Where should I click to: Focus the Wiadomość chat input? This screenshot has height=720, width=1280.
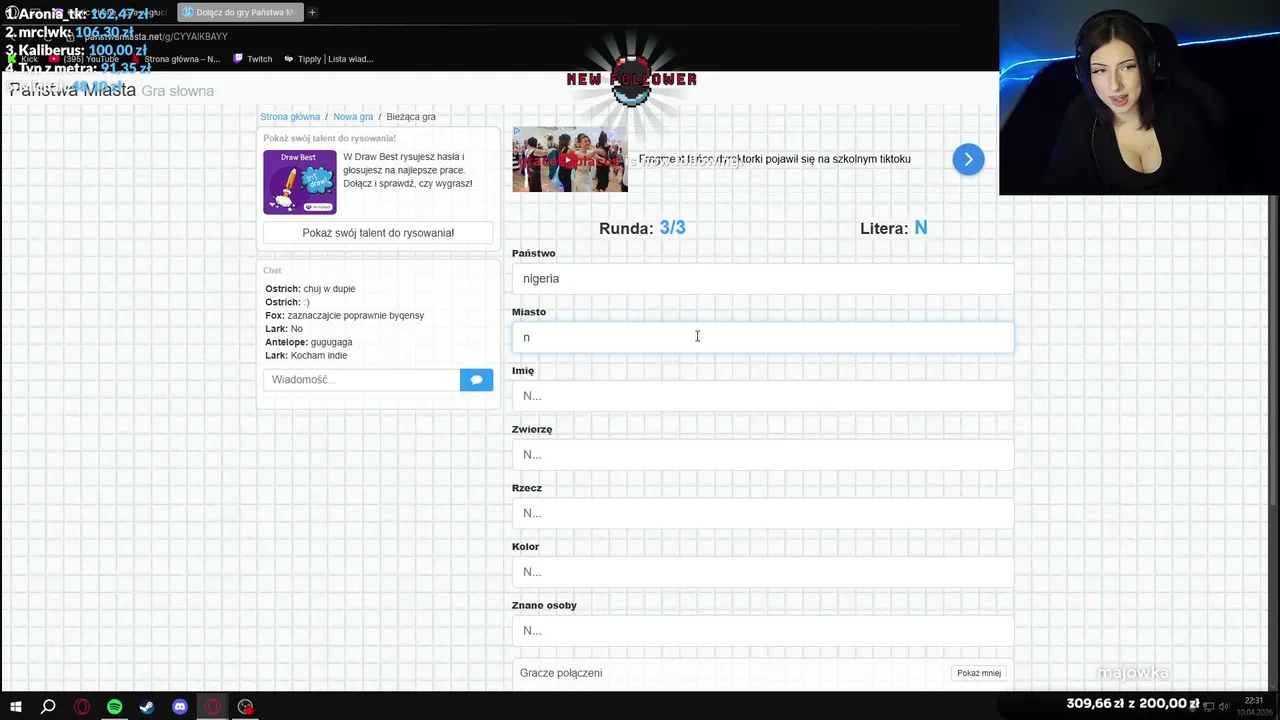pos(362,380)
